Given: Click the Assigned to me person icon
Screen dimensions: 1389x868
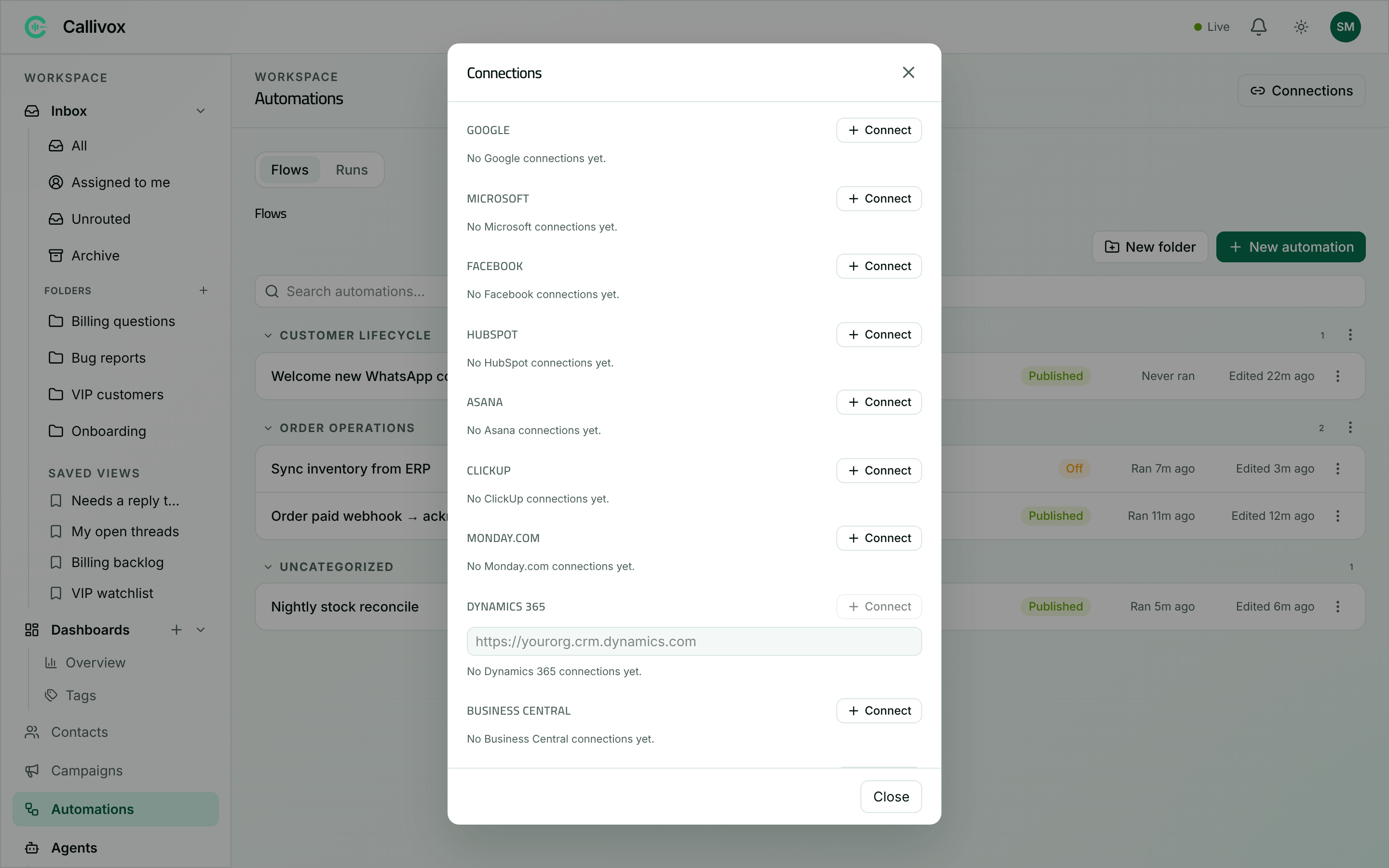Looking at the screenshot, I should [x=55, y=182].
